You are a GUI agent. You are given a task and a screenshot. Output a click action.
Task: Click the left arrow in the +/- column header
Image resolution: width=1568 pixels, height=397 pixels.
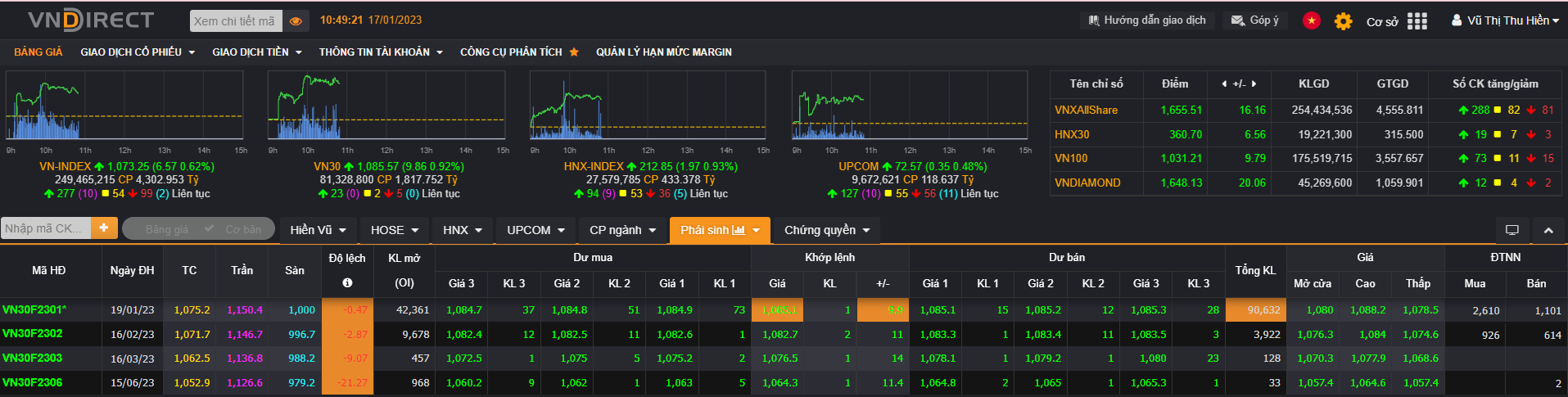[1223, 83]
